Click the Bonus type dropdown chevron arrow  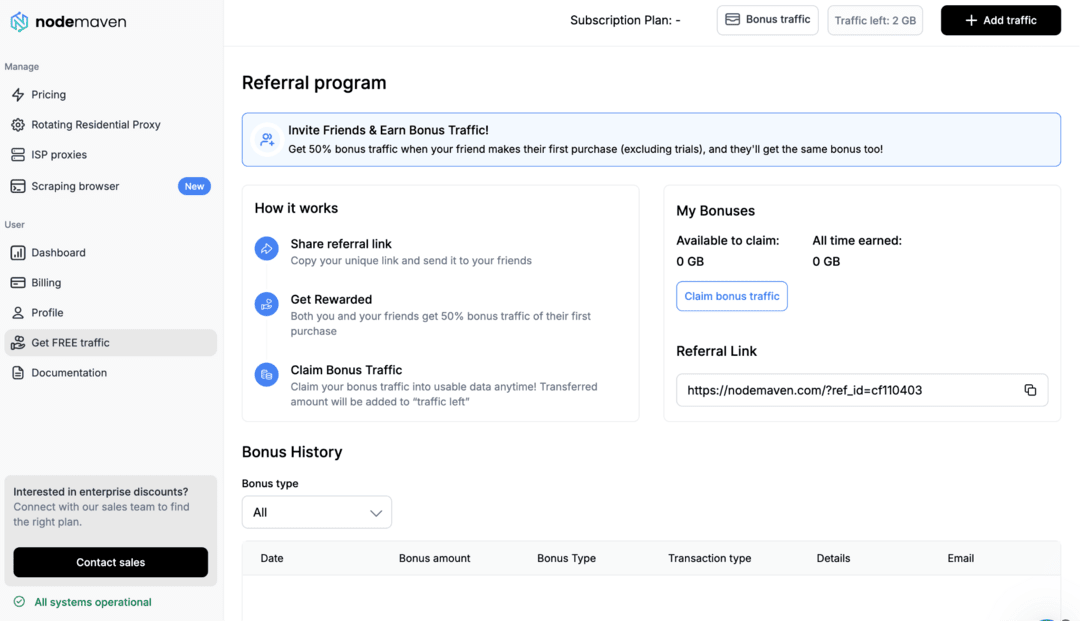[375, 513]
